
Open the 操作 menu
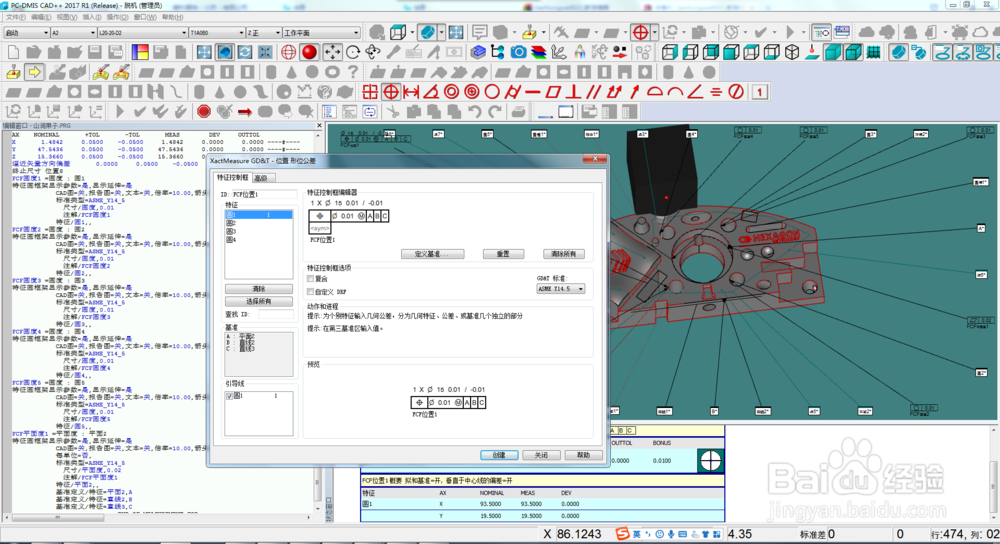(x=117, y=17)
